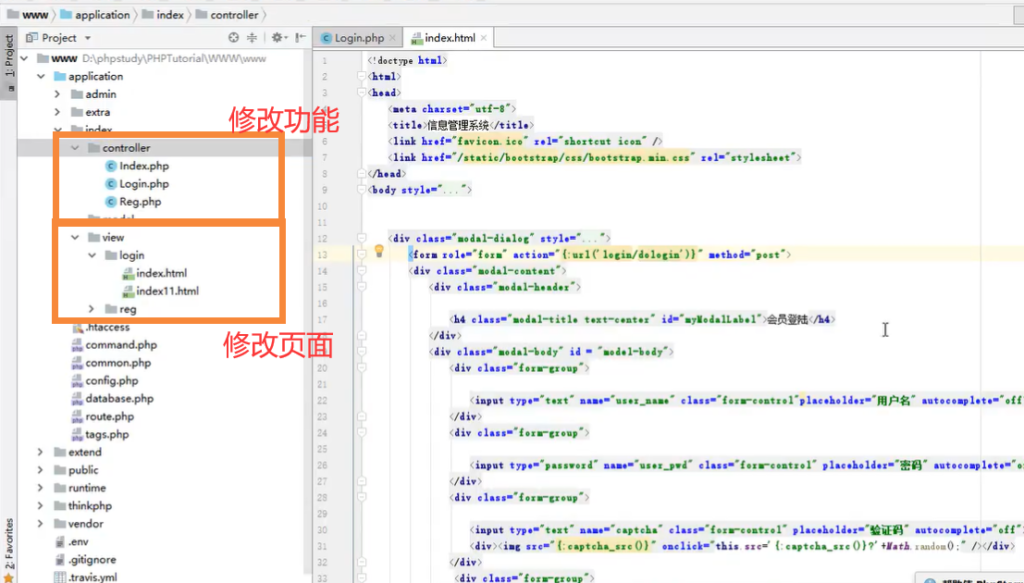Screen dimensions: 1024x583
Task: Select the index.html editor tab
Action: [x=449, y=38]
